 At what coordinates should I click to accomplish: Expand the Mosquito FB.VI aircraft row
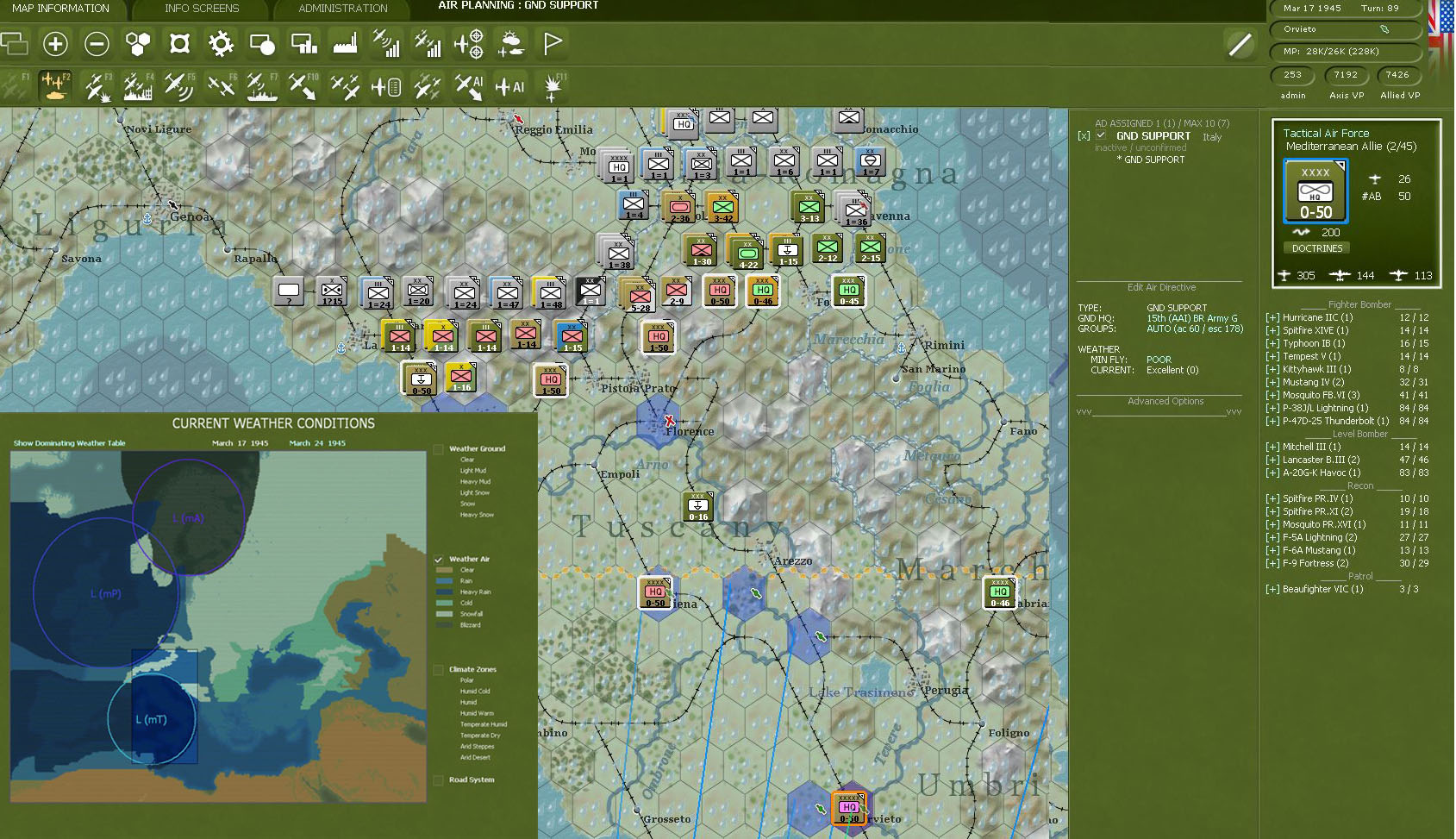[x=1272, y=396]
